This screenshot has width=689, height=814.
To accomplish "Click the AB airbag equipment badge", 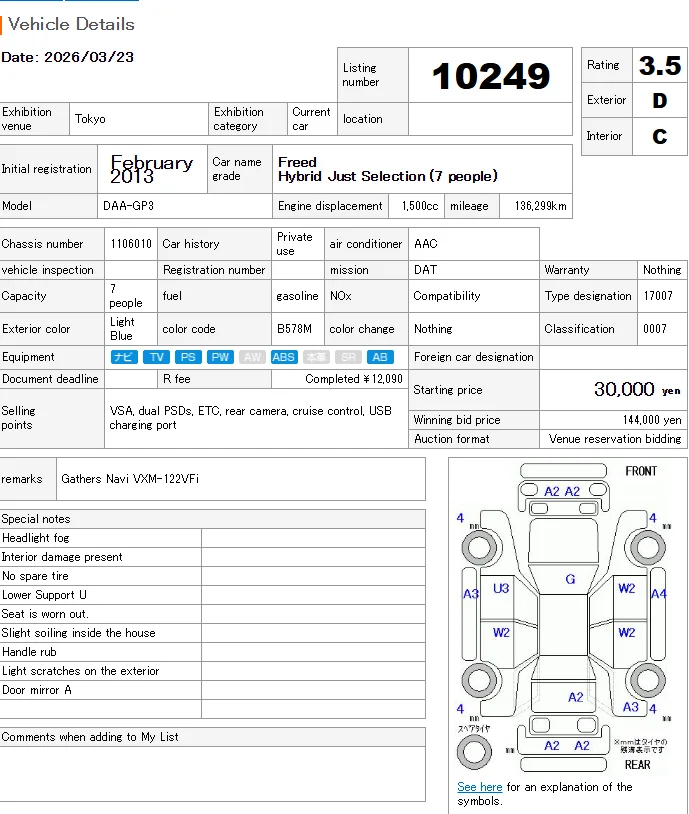I will (x=380, y=357).
